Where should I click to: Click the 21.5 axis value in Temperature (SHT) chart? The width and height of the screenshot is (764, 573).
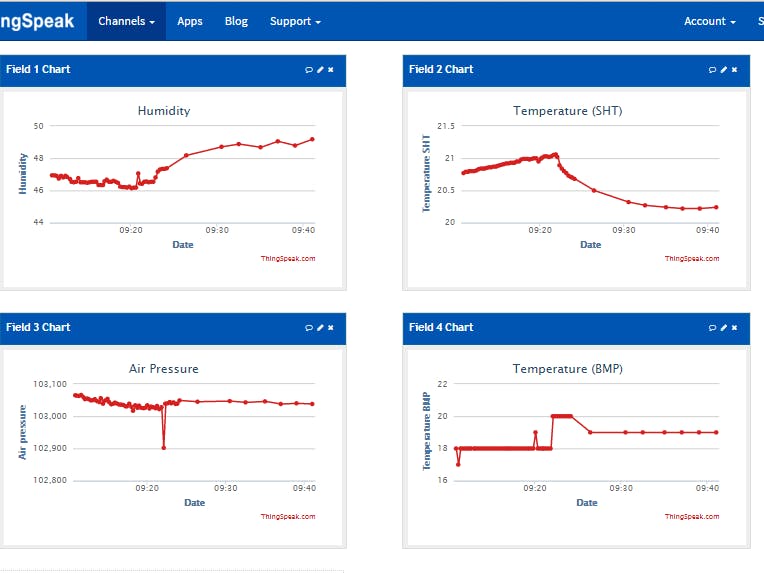[x=446, y=126]
